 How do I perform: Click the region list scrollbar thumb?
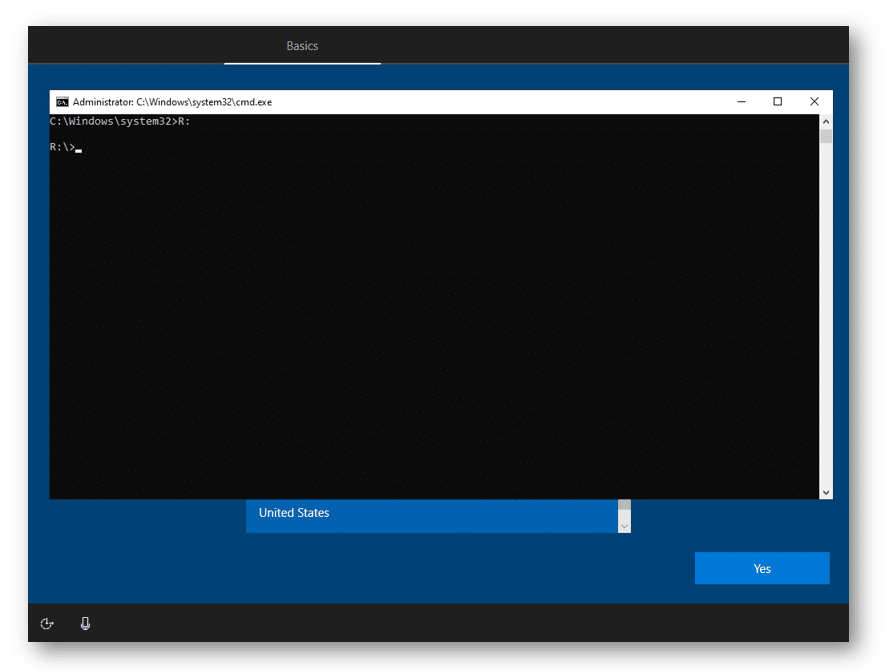[x=624, y=506]
